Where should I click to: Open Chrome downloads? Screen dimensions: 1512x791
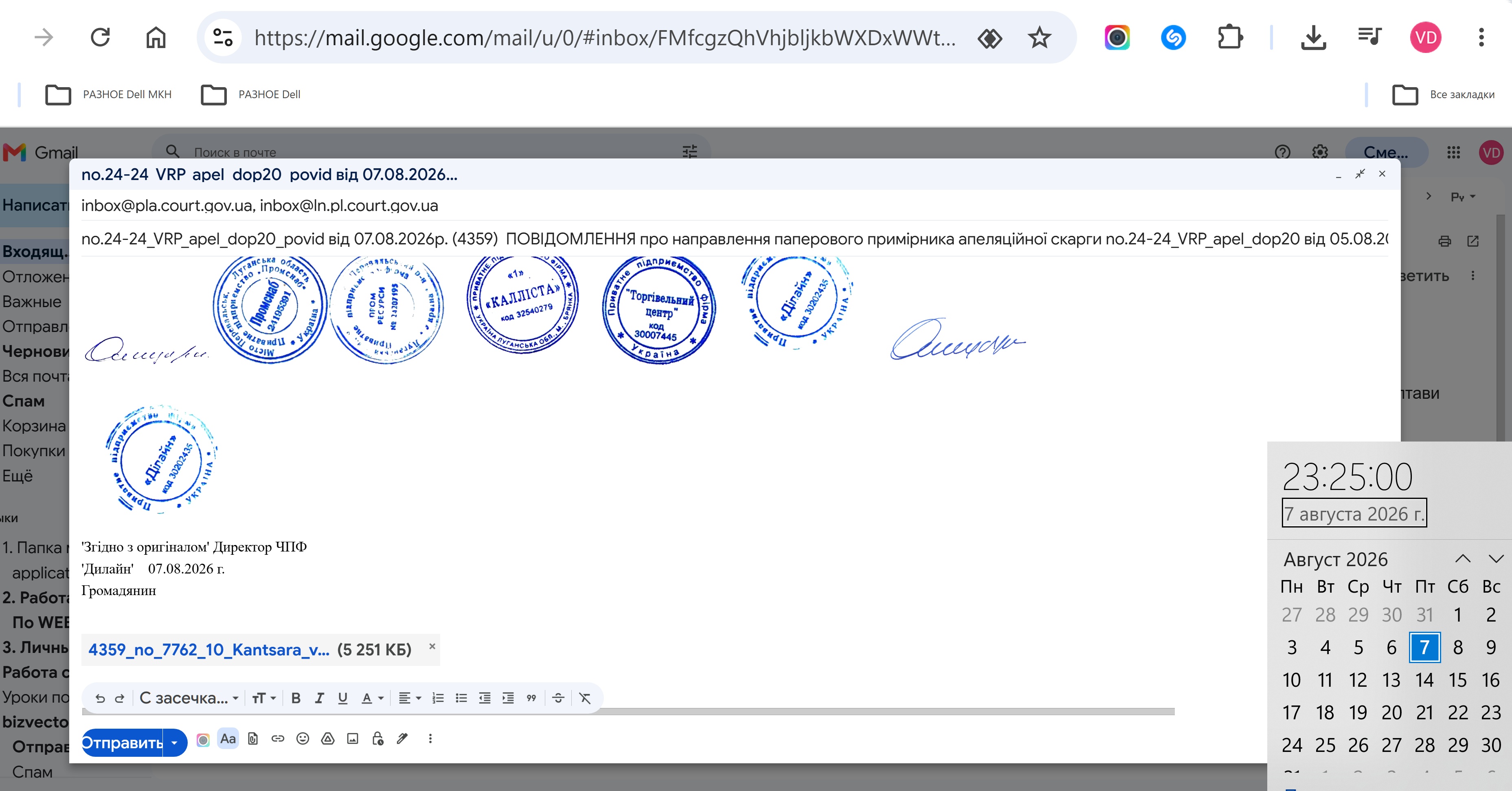(x=1314, y=37)
